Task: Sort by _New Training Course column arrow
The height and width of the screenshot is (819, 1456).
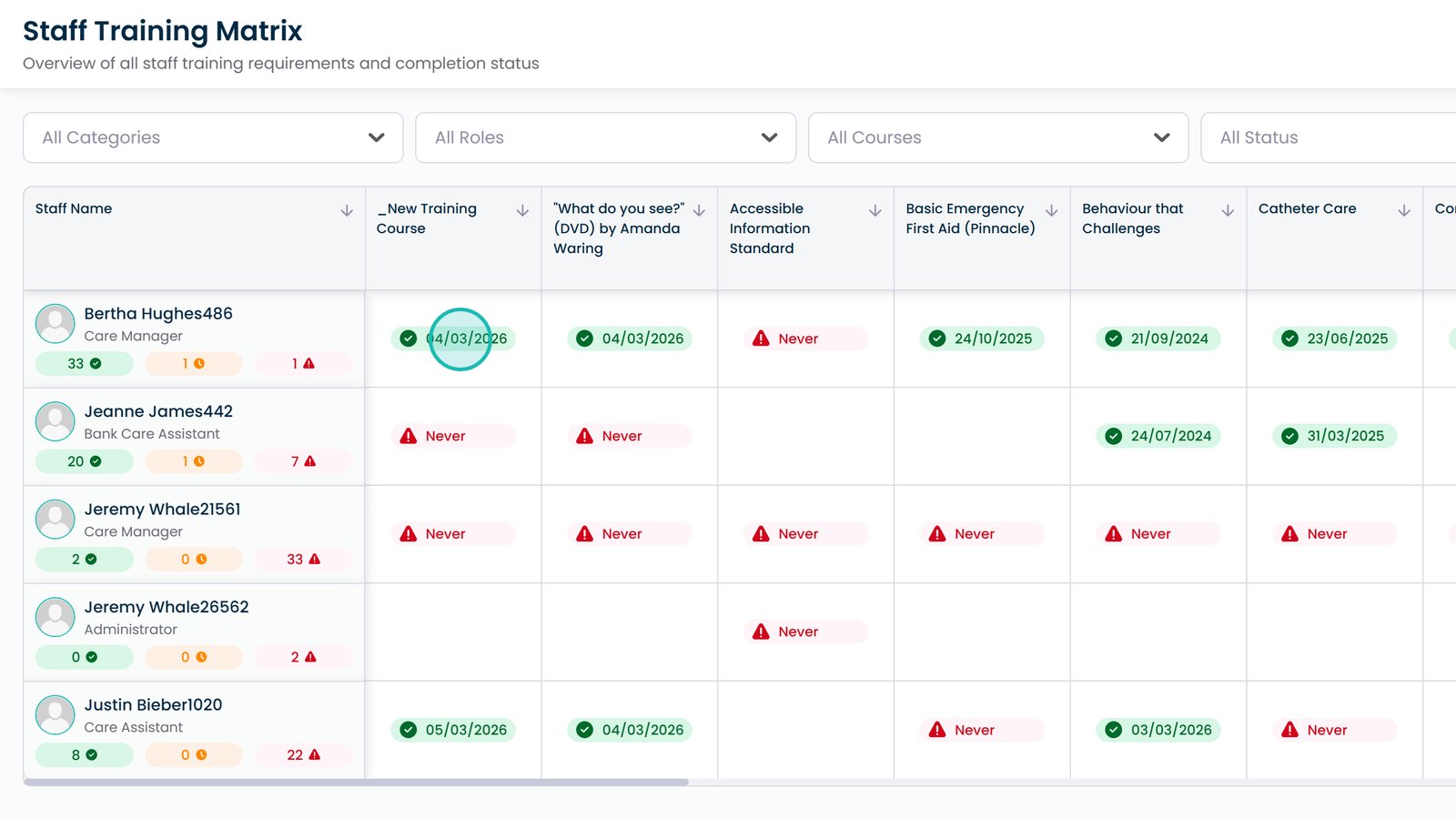Action: [x=522, y=210]
